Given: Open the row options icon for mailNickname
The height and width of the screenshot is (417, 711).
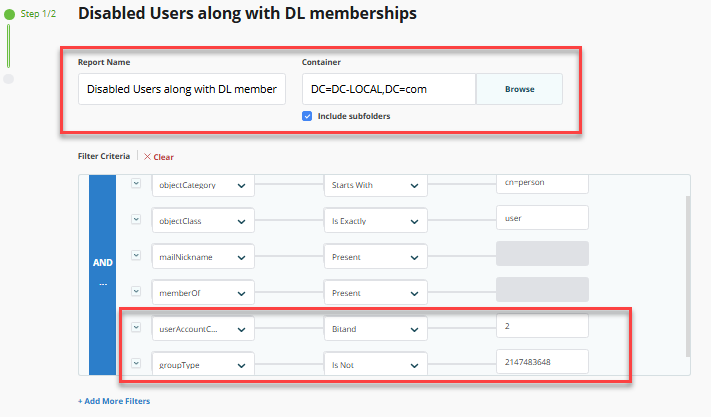Looking at the screenshot, I should coord(136,255).
